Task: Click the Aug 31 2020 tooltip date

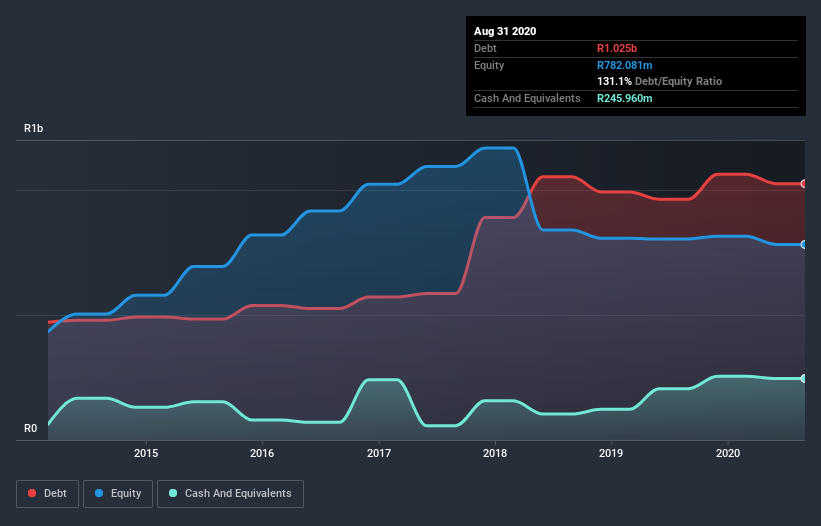Action: [505, 31]
